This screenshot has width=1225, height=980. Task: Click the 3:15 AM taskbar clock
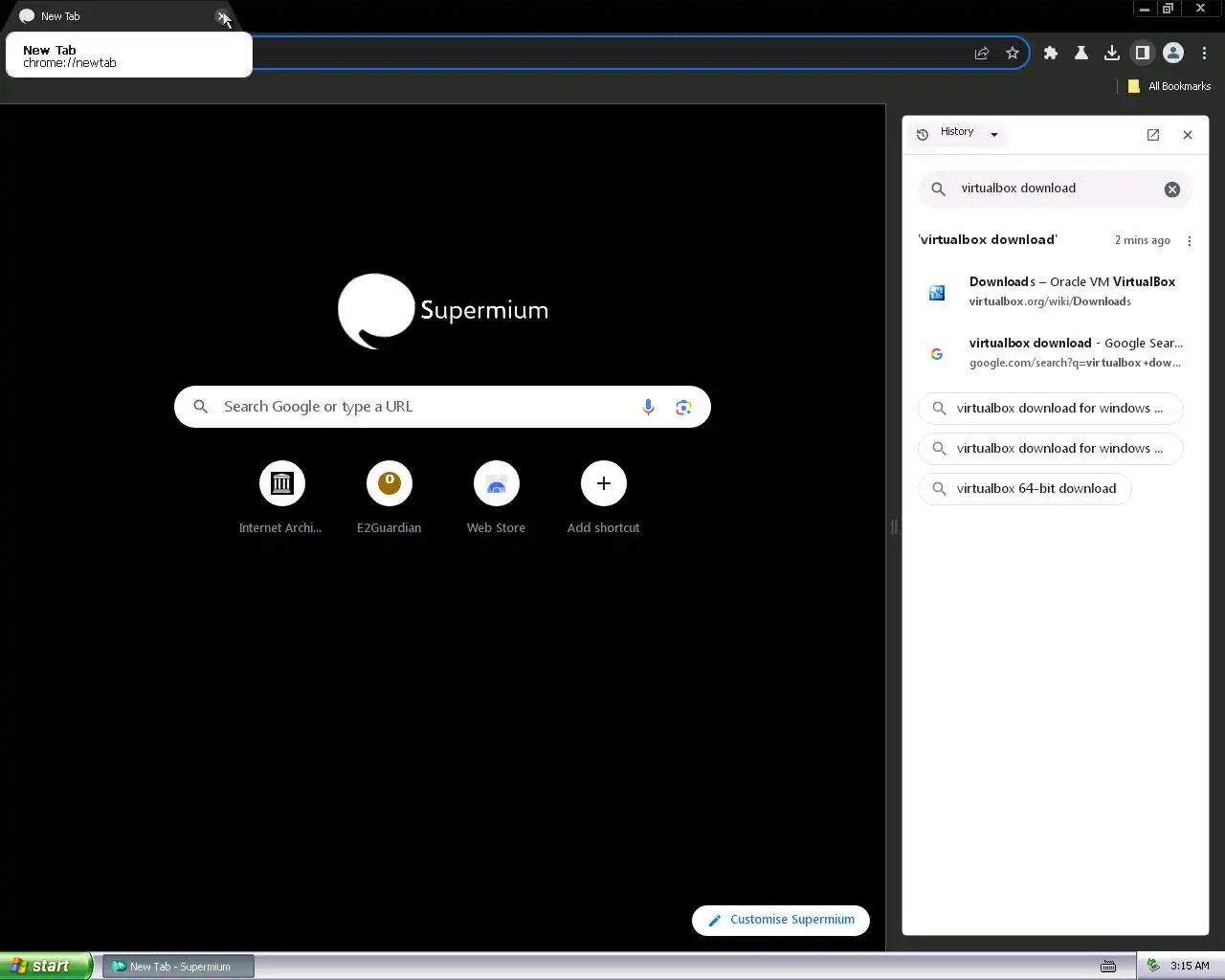1190,967
